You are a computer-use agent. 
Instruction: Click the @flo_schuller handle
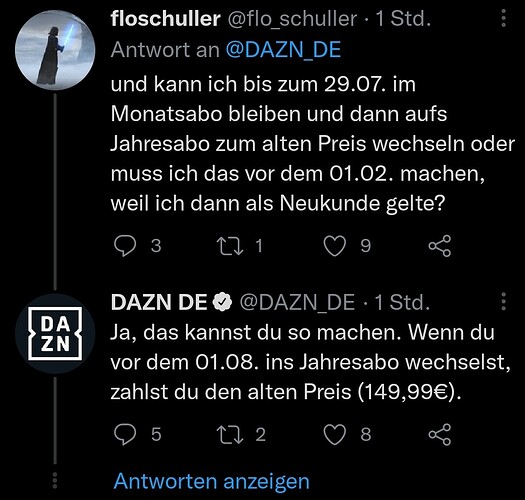click(292, 19)
